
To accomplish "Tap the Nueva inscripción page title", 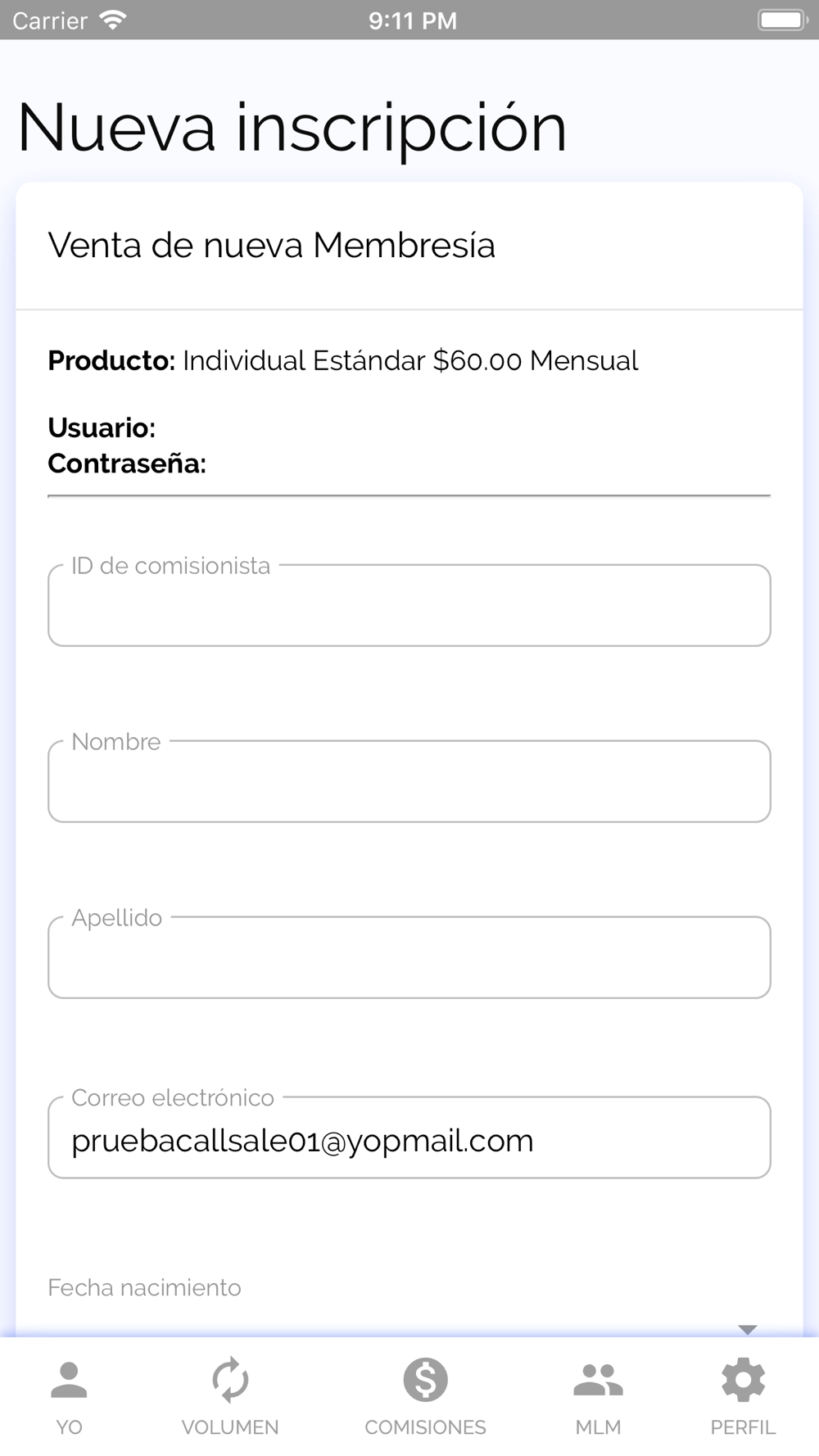I will pyautogui.click(x=292, y=127).
